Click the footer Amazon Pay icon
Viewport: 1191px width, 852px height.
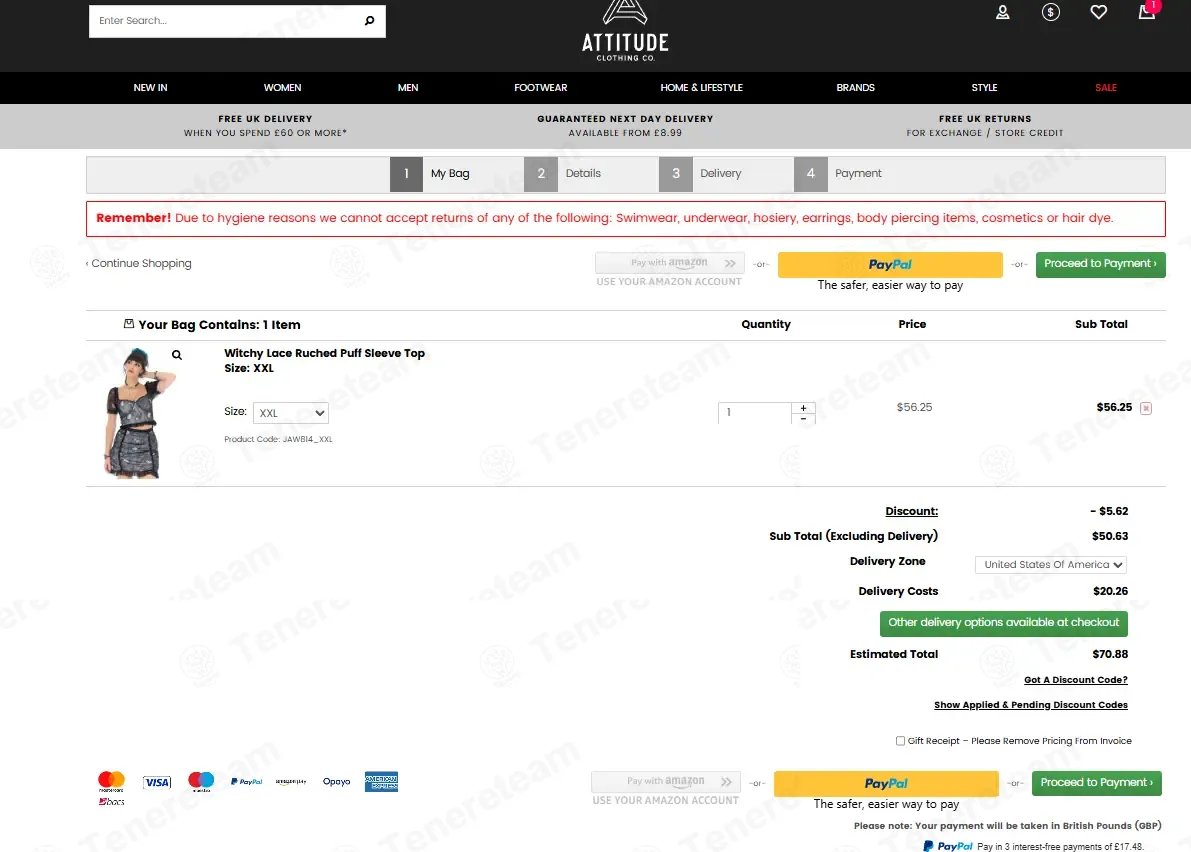(291, 781)
